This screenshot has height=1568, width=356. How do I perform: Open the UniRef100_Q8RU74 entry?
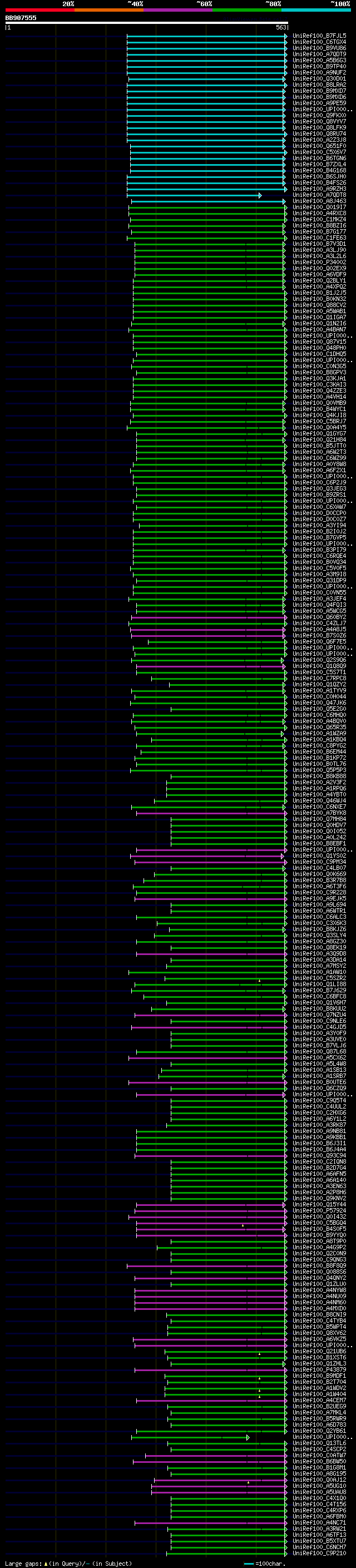(x=319, y=134)
